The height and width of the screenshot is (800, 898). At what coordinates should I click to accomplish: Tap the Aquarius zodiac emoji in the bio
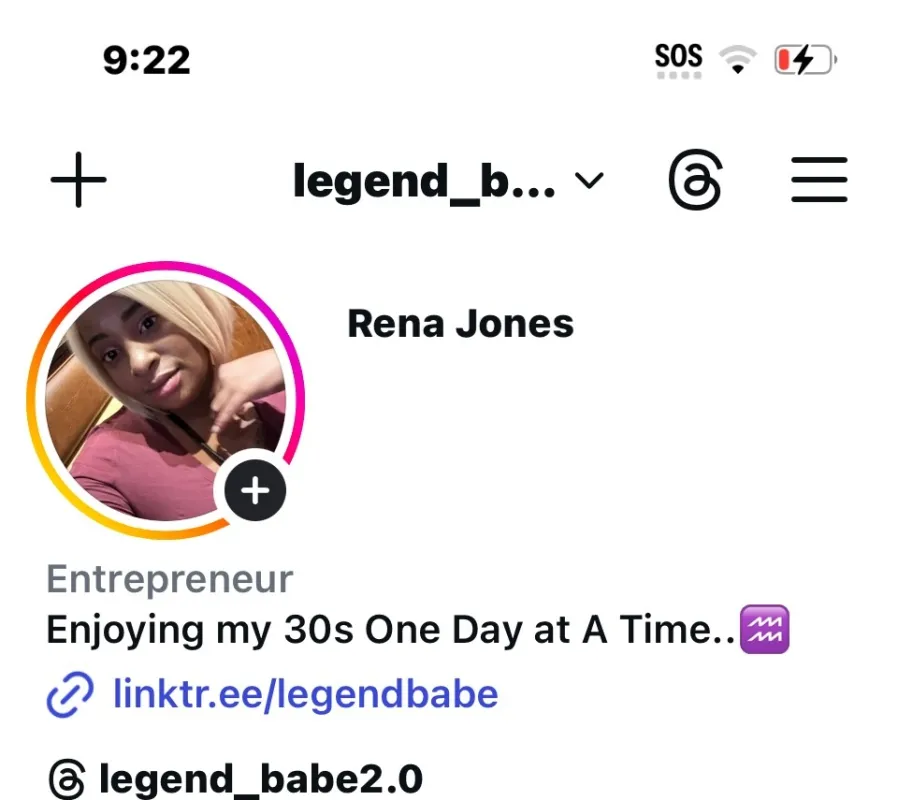pyautogui.click(x=763, y=631)
